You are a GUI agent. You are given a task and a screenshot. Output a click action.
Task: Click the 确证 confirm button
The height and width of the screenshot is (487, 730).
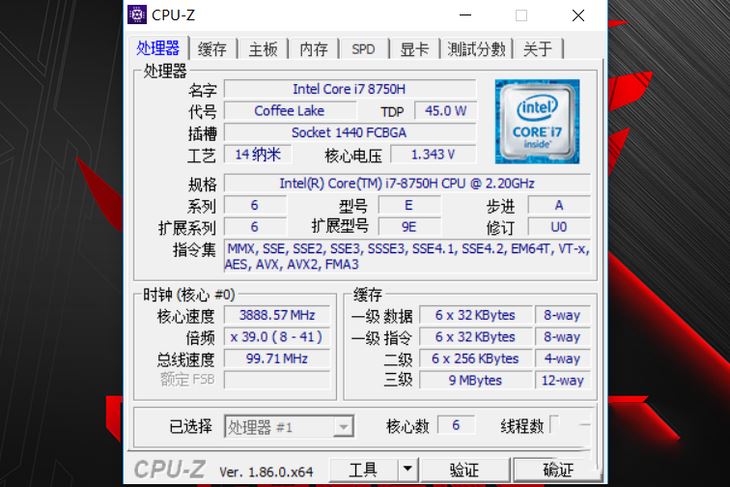point(557,469)
